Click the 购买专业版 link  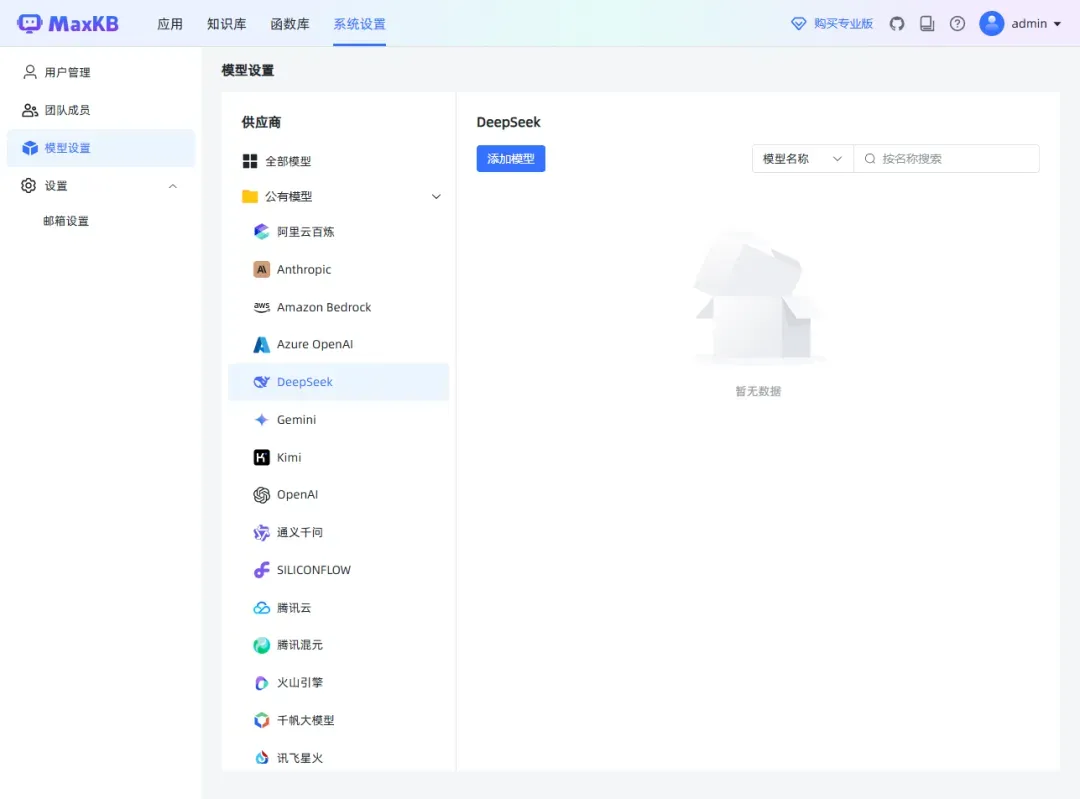[x=832, y=24]
